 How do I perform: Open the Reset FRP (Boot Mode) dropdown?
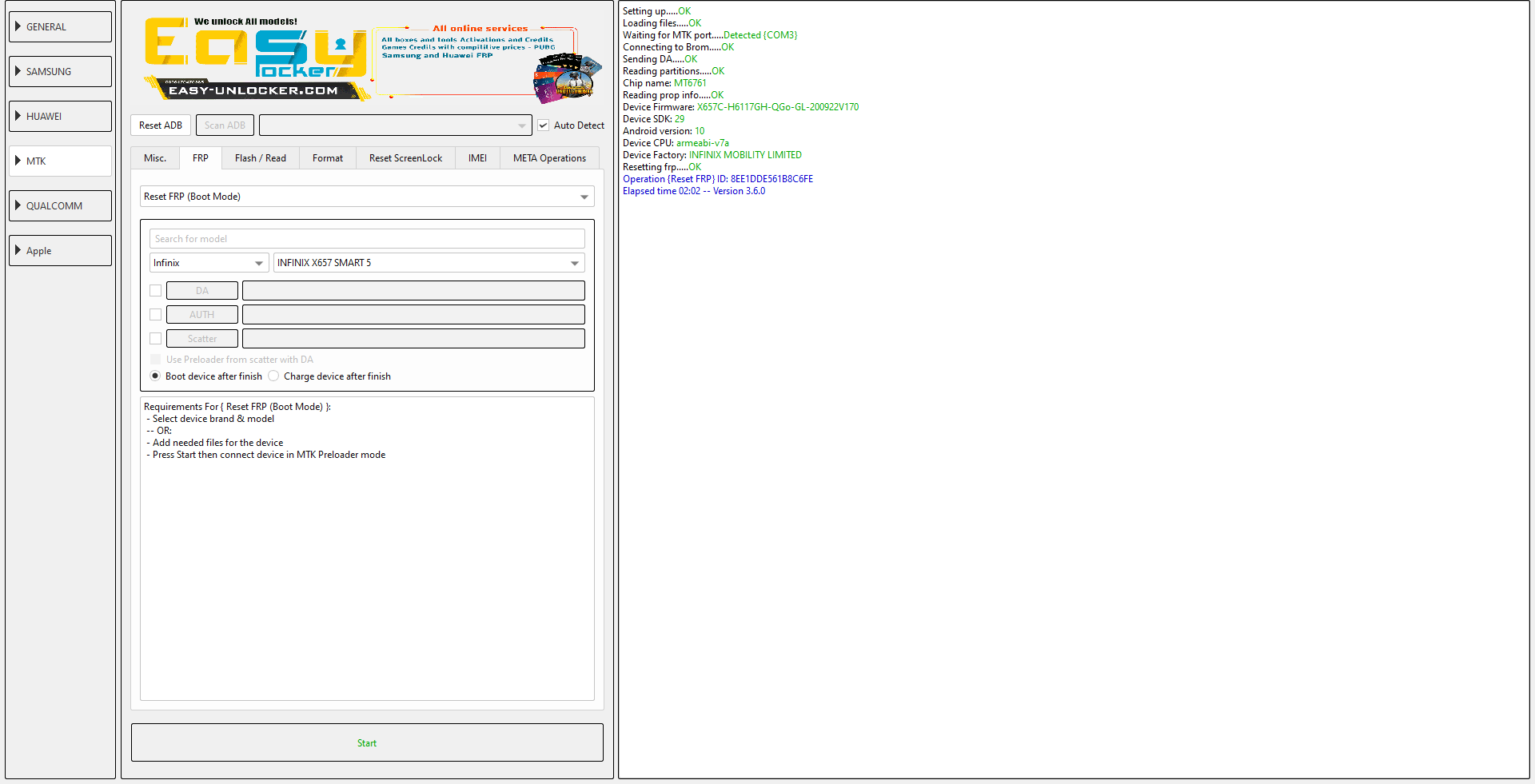coord(367,197)
